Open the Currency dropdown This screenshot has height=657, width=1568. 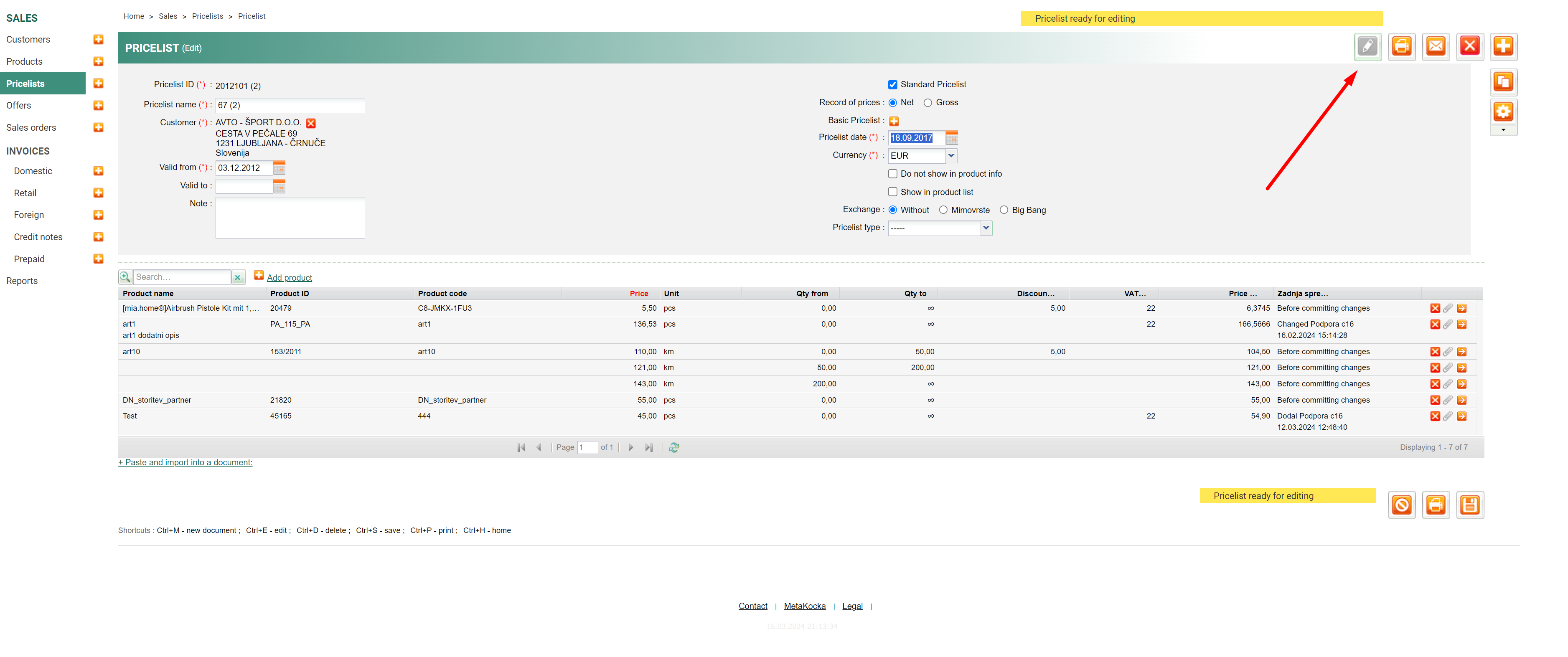[x=951, y=156]
